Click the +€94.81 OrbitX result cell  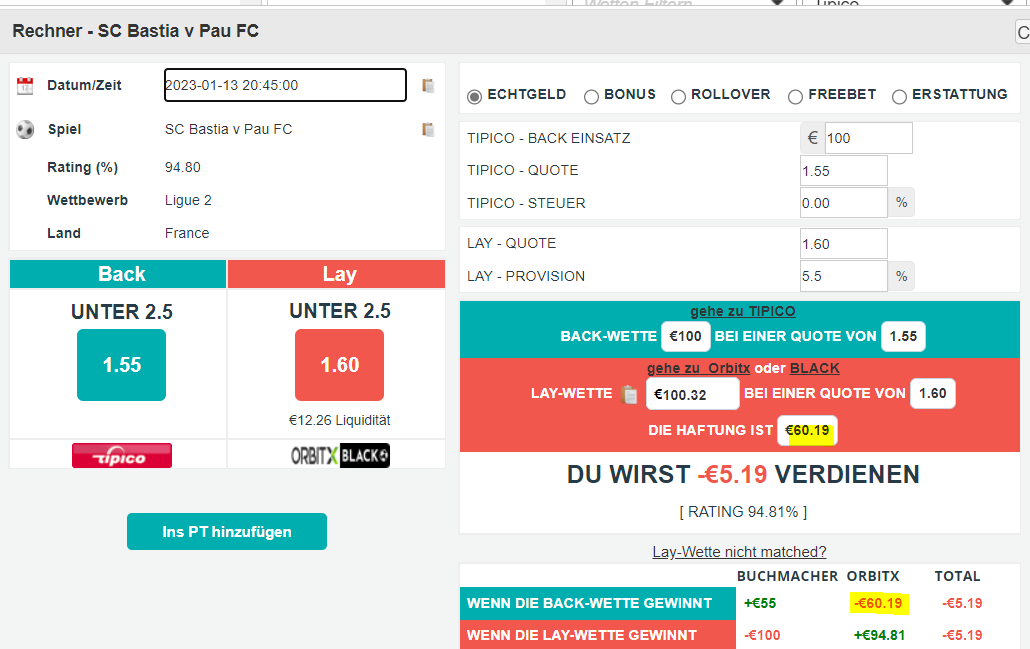tap(879, 635)
